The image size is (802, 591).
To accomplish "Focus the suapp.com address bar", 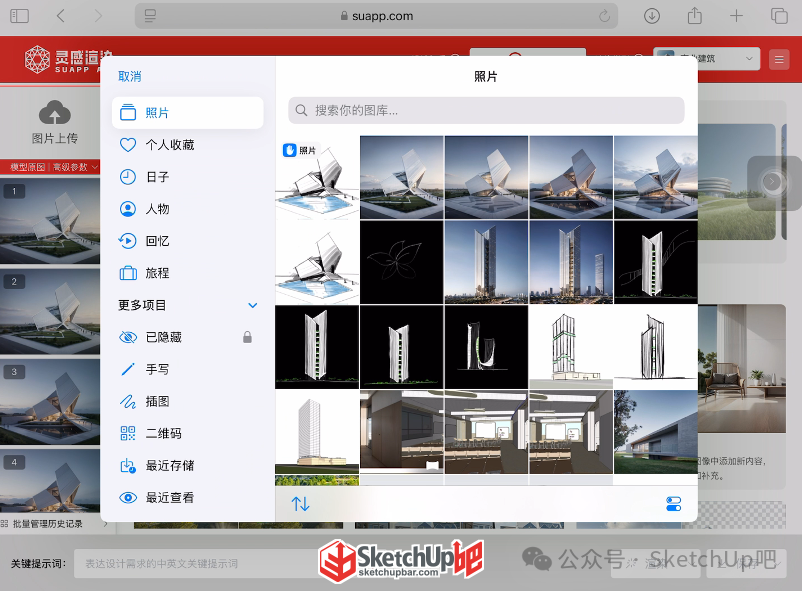I will coord(376,16).
